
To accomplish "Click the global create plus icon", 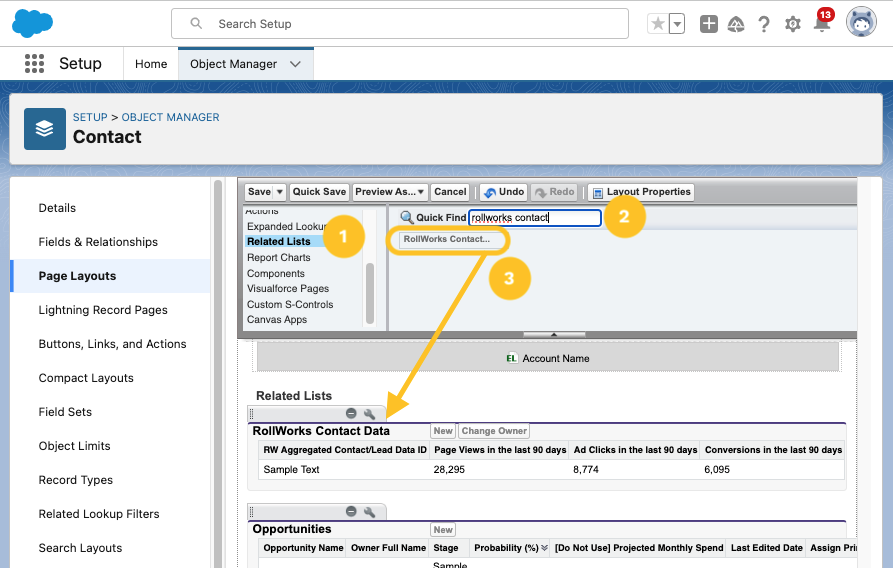I will (708, 24).
